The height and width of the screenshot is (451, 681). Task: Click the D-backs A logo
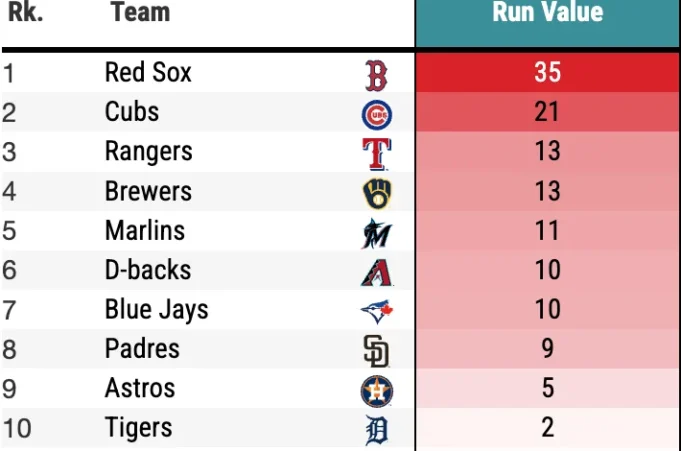point(376,271)
